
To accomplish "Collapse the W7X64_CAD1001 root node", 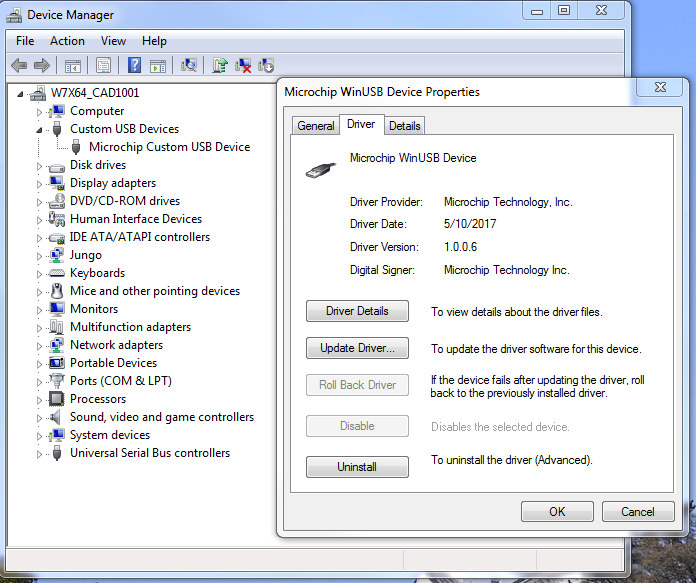I will [x=20, y=94].
